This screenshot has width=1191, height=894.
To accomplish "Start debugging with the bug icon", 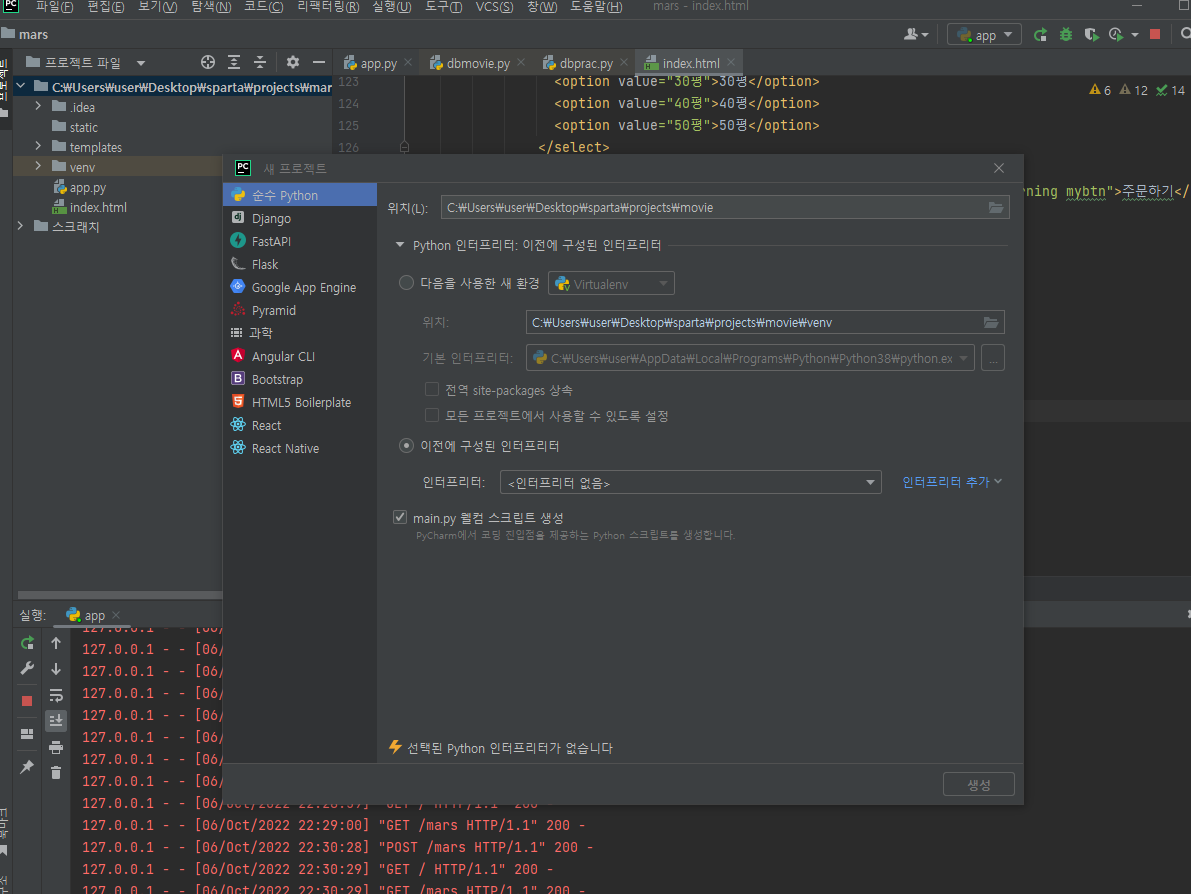I will 1066,35.
